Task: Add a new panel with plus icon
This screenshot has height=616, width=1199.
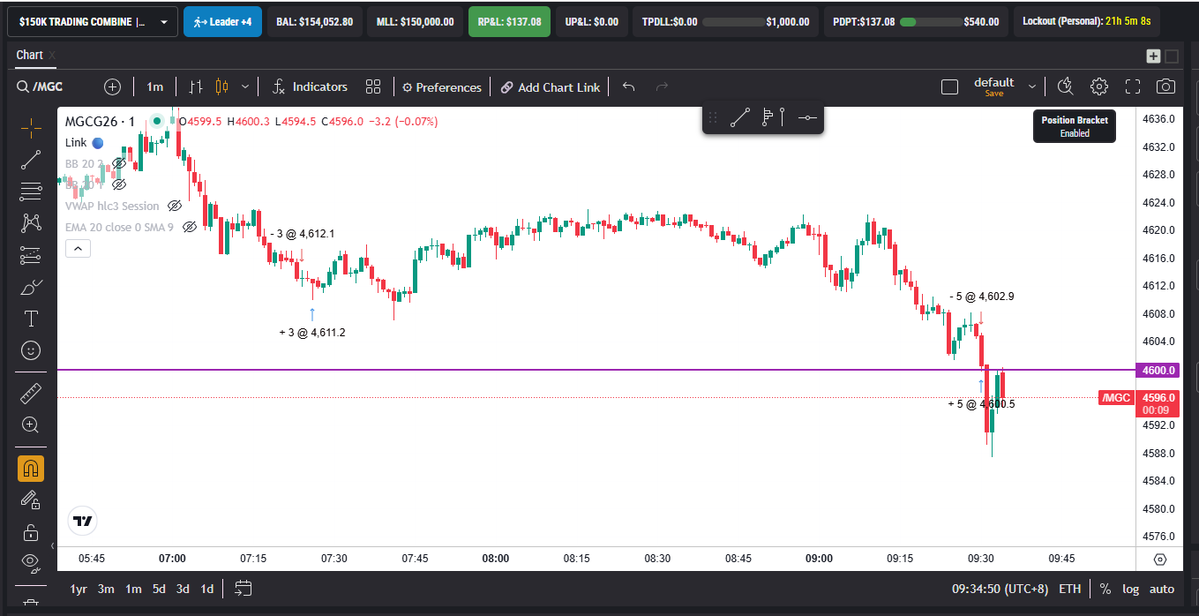Action: [x=1153, y=56]
